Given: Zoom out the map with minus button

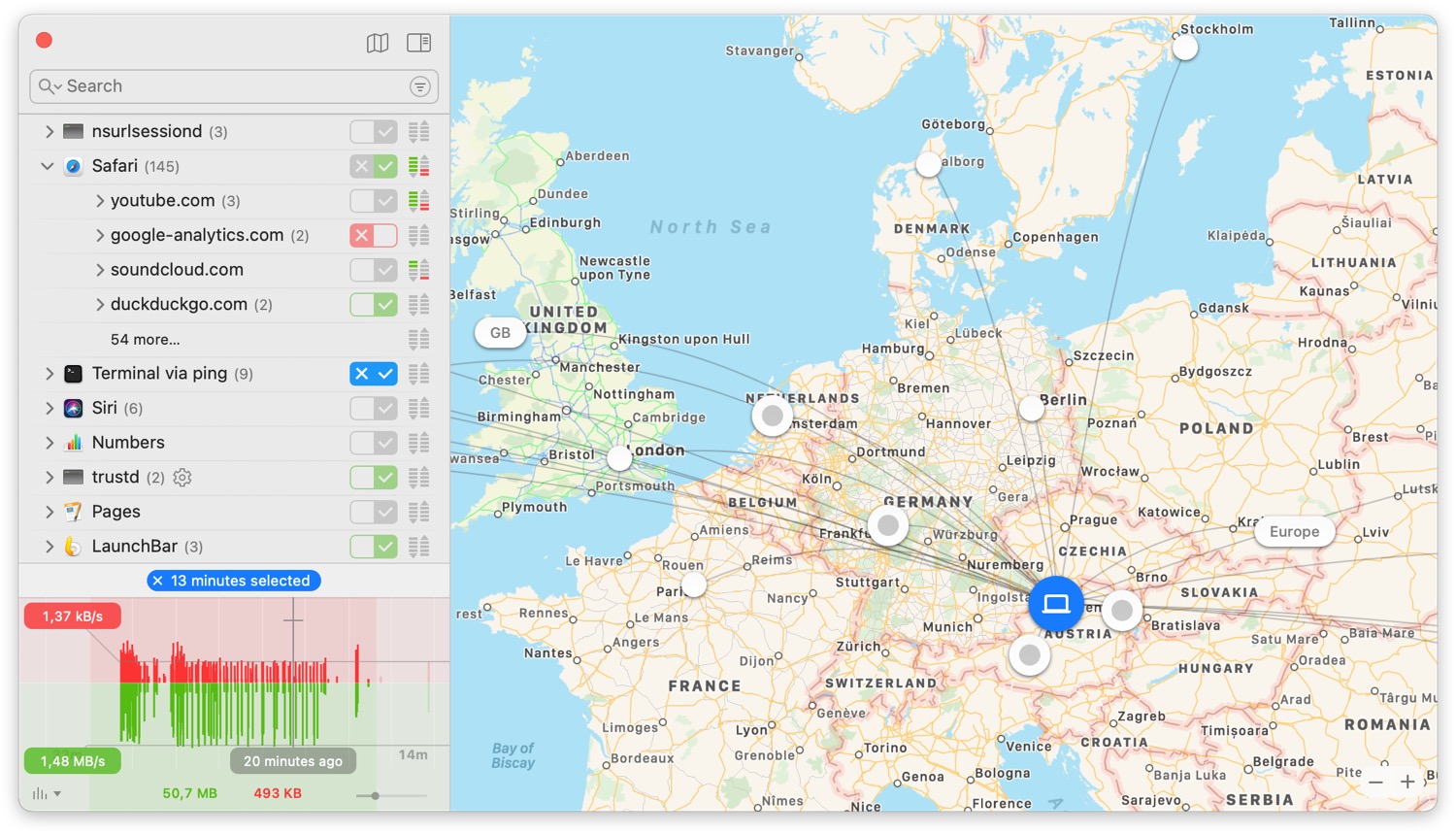Looking at the screenshot, I should [1375, 782].
